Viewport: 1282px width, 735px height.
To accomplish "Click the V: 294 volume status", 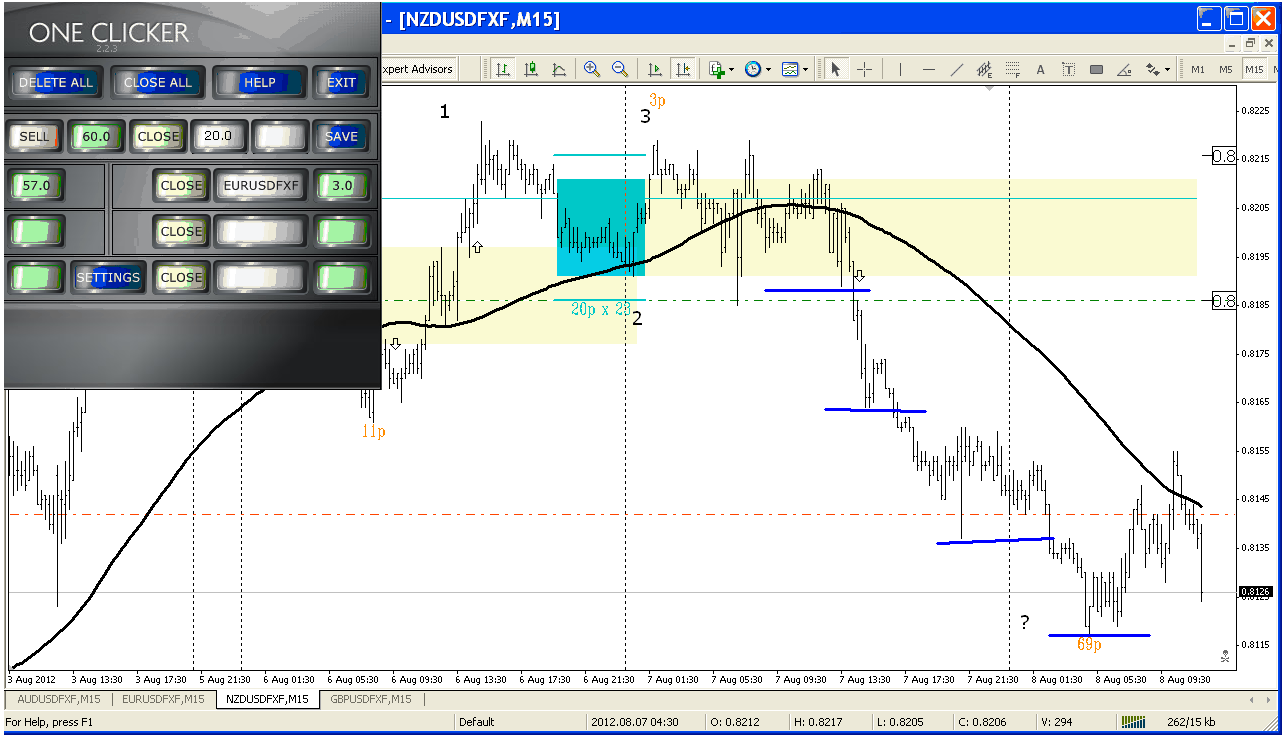I will [x=1057, y=721].
